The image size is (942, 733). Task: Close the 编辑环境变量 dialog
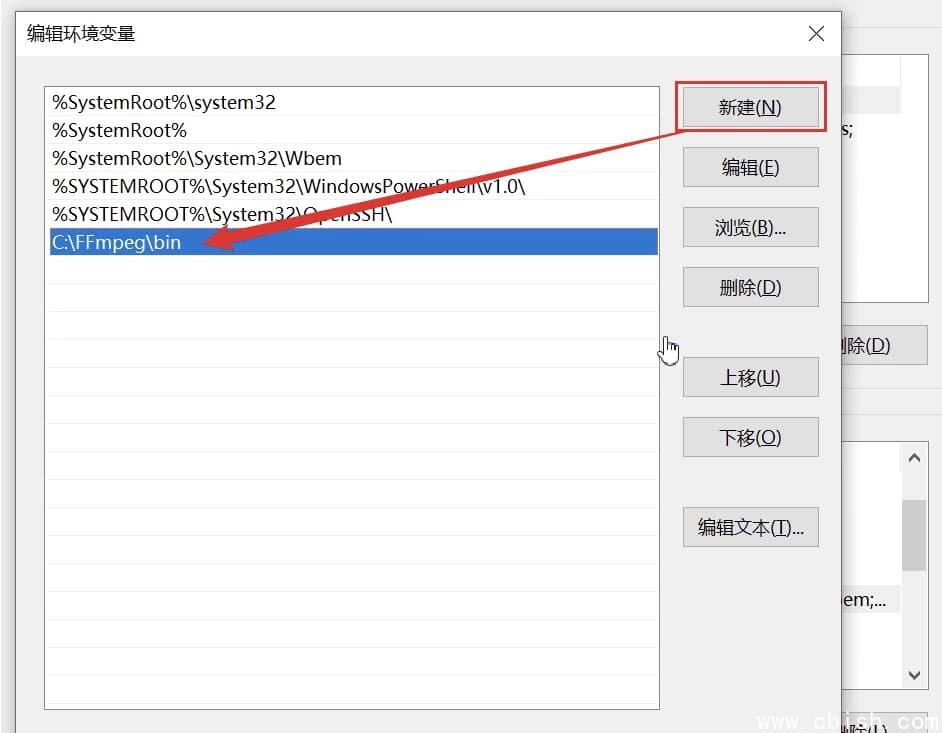click(816, 33)
